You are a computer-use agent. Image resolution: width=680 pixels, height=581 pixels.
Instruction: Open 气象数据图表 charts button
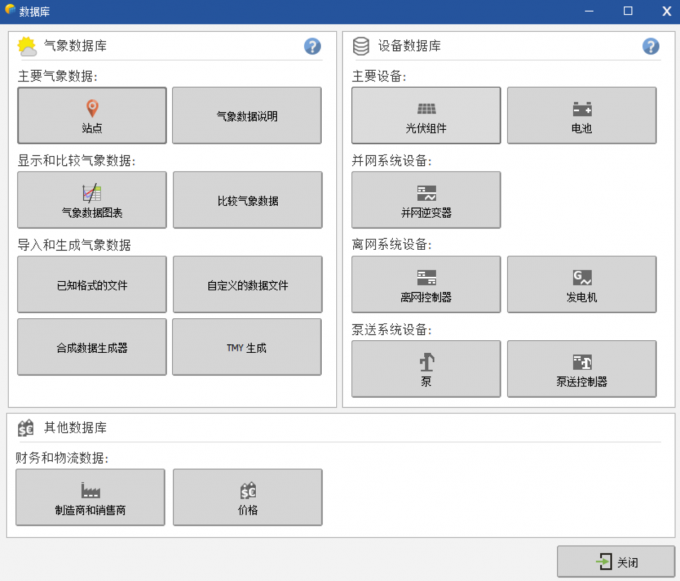coord(92,200)
